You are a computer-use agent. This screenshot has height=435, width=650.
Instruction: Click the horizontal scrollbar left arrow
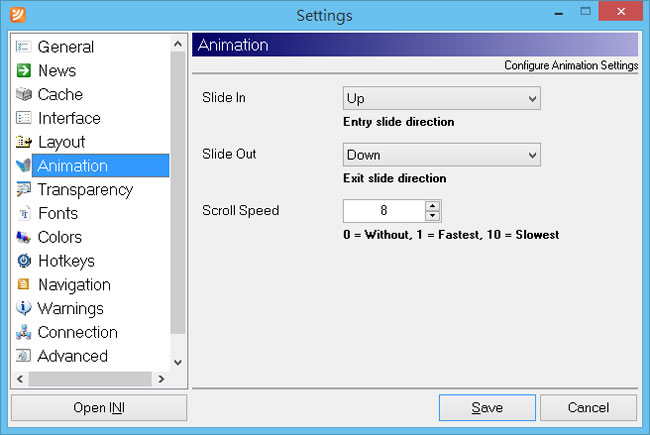(19, 379)
